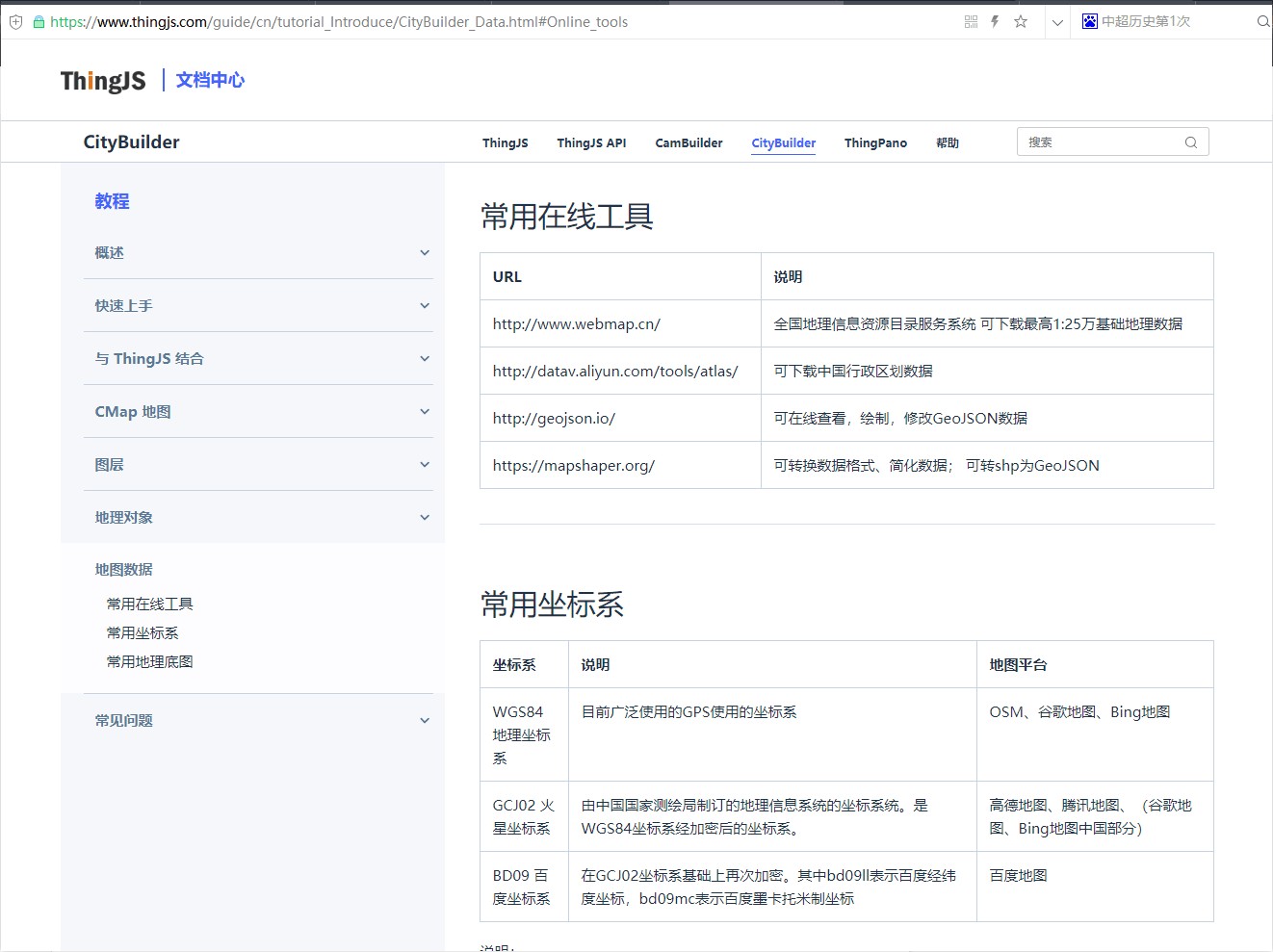Expand the 常见问题 sidebar section
The width and height of the screenshot is (1273, 952).
[258, 721]
